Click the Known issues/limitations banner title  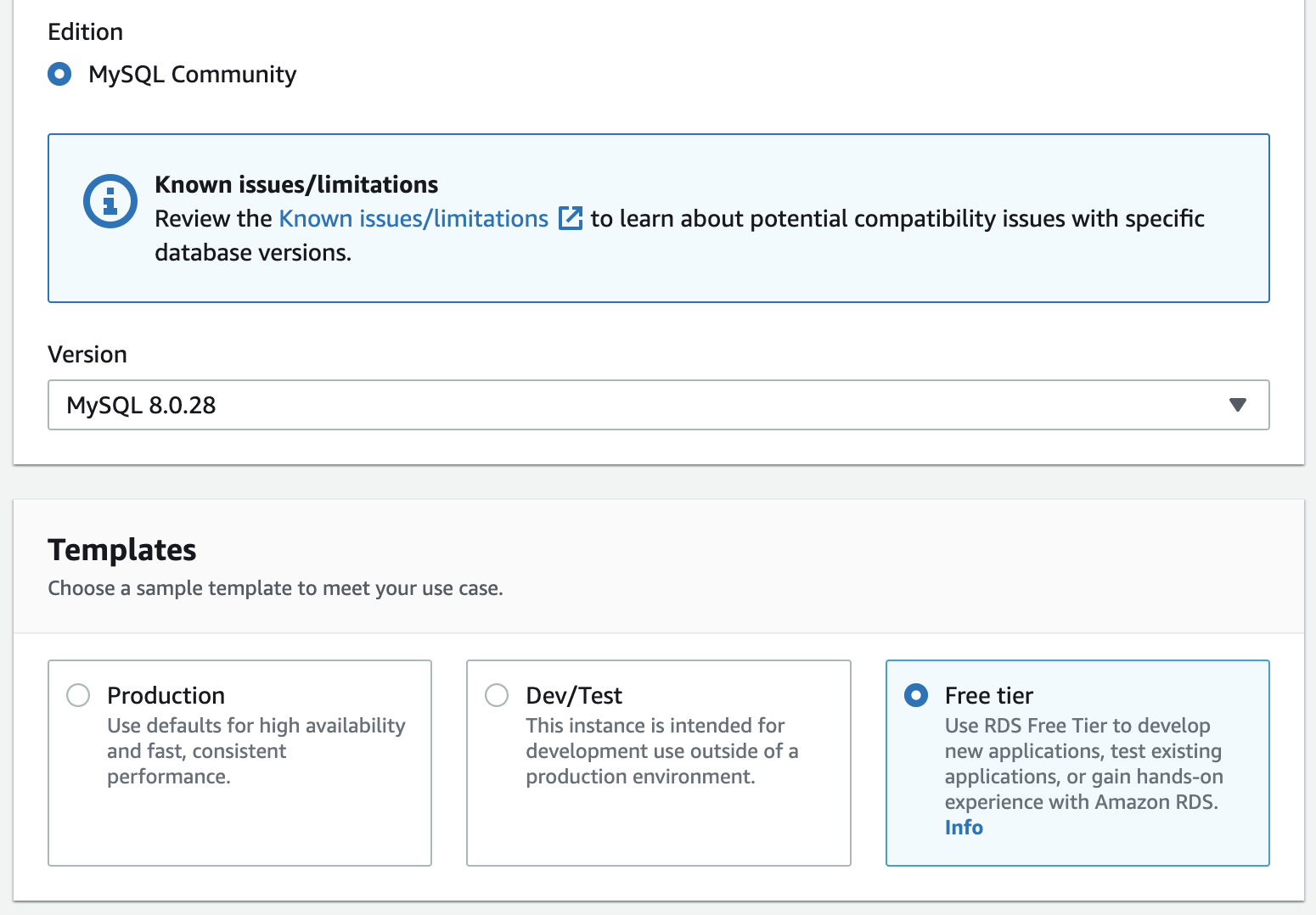295,184
